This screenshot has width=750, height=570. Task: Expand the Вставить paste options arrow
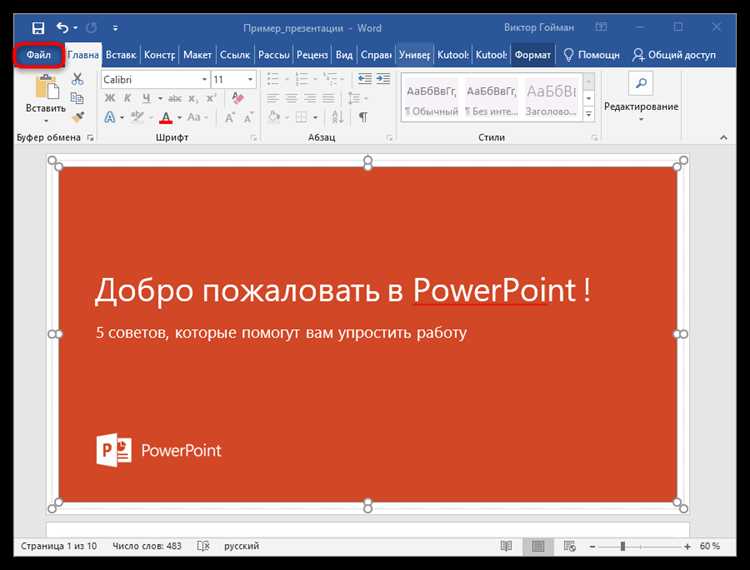[x=46, y=121]
